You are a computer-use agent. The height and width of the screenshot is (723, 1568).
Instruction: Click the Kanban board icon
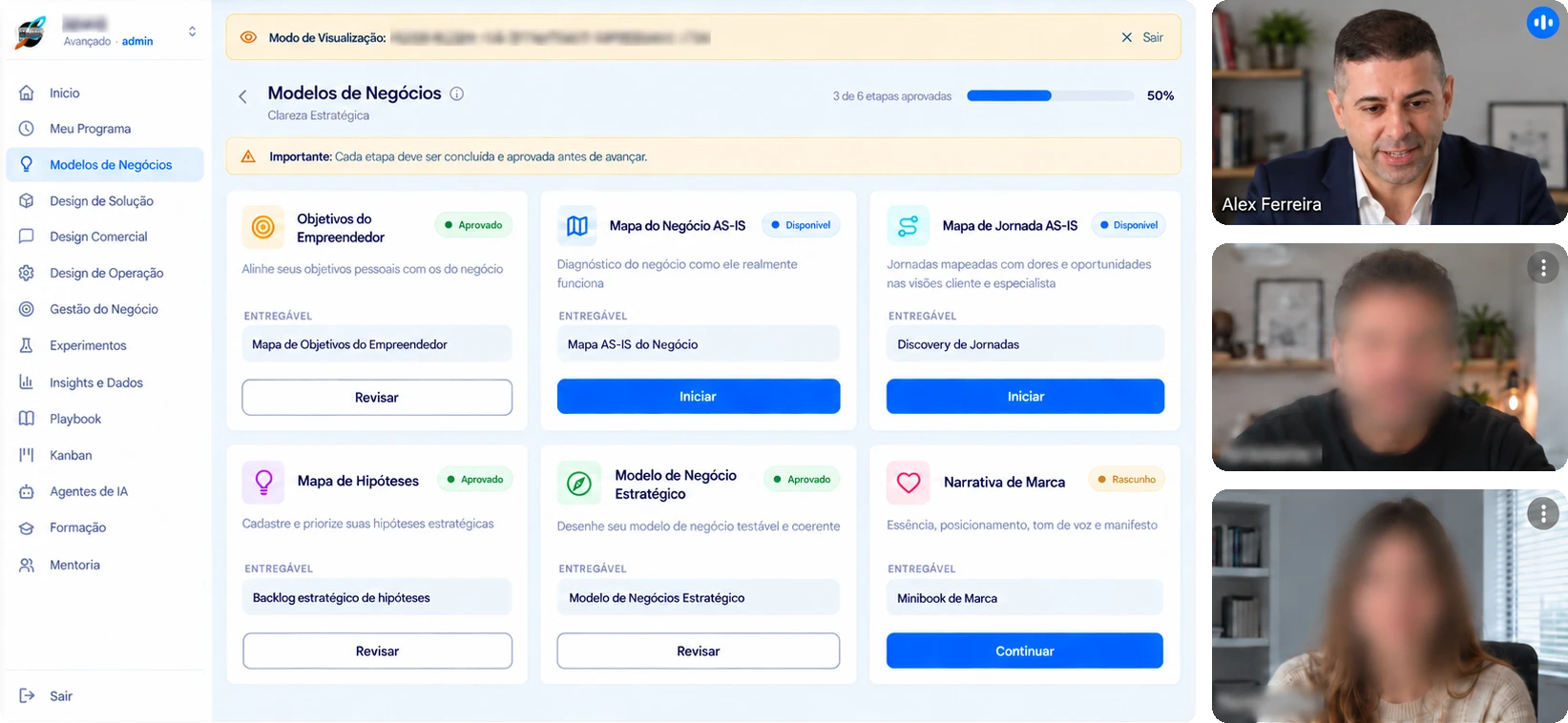point(27,455)
